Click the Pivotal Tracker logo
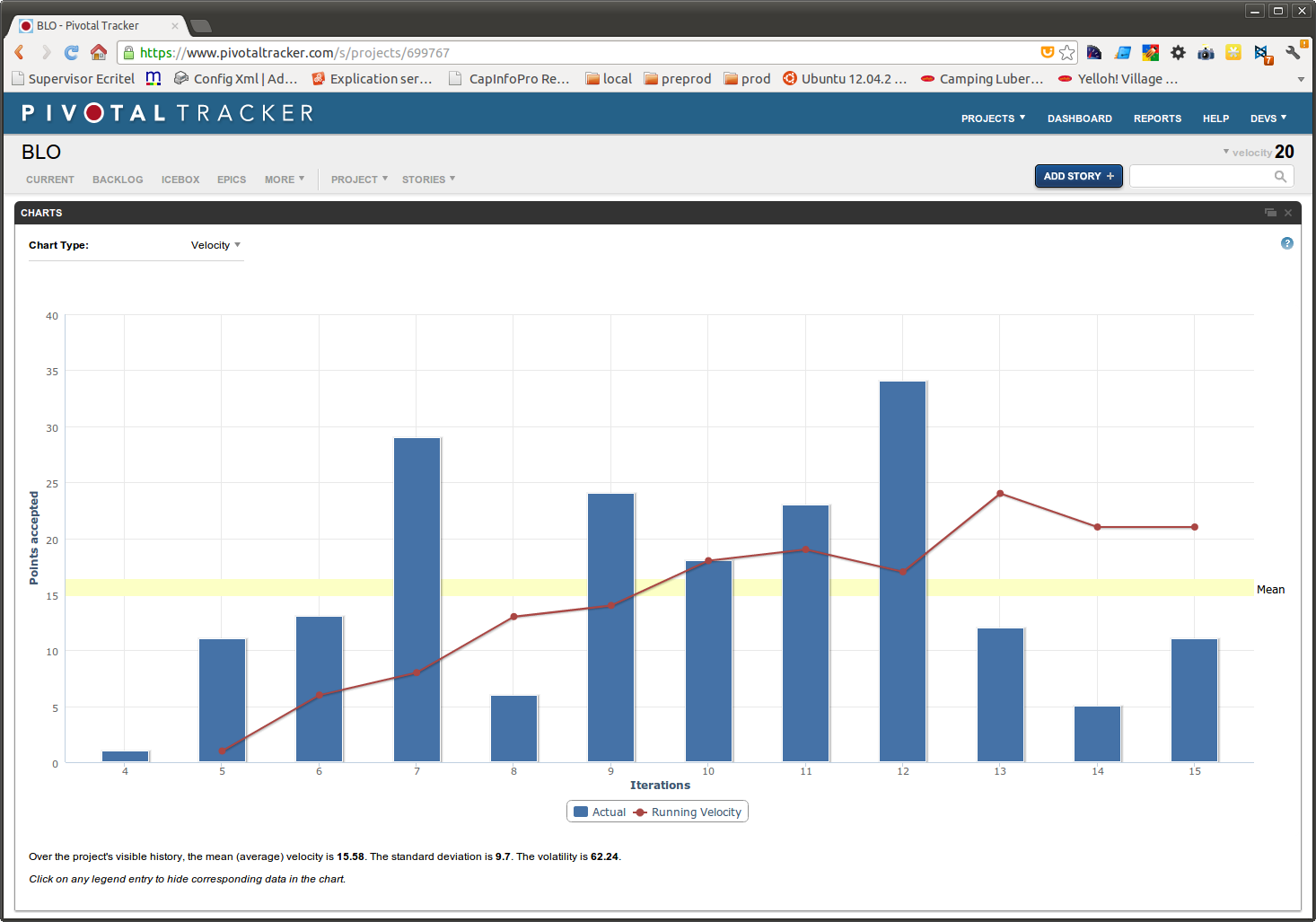The height and width of the screenshot is (922, 1316). (167, 113)
